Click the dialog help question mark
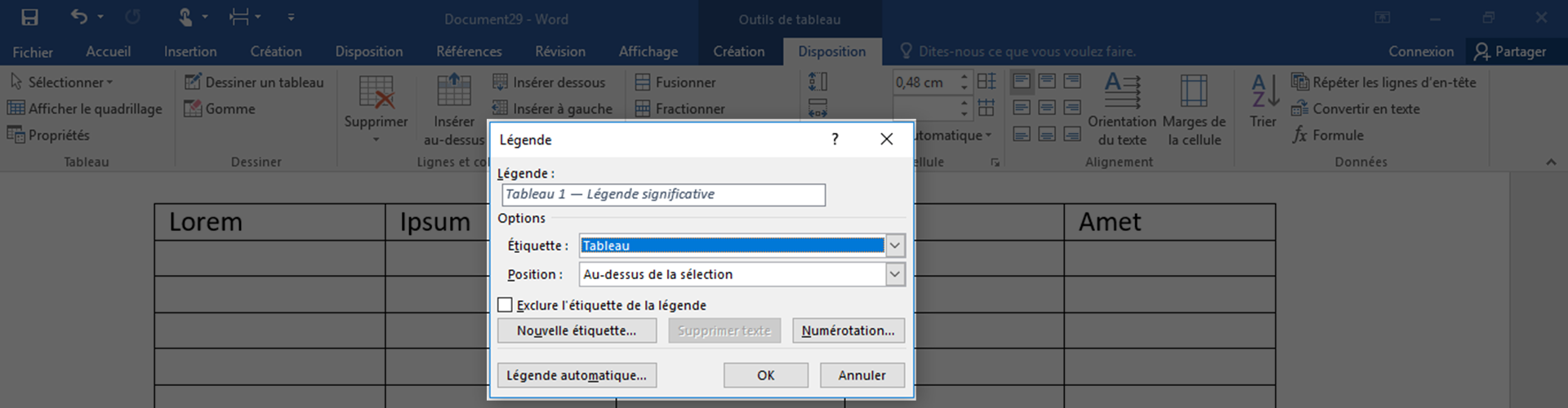 835,140
